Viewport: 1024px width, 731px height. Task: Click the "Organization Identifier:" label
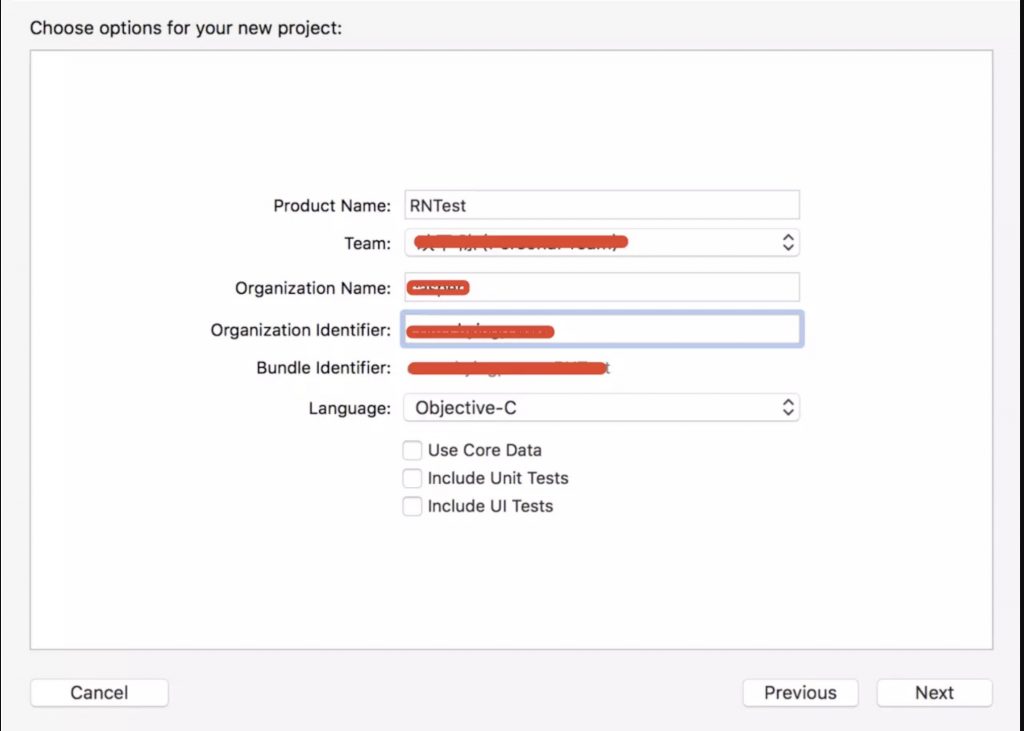[300, 331]
